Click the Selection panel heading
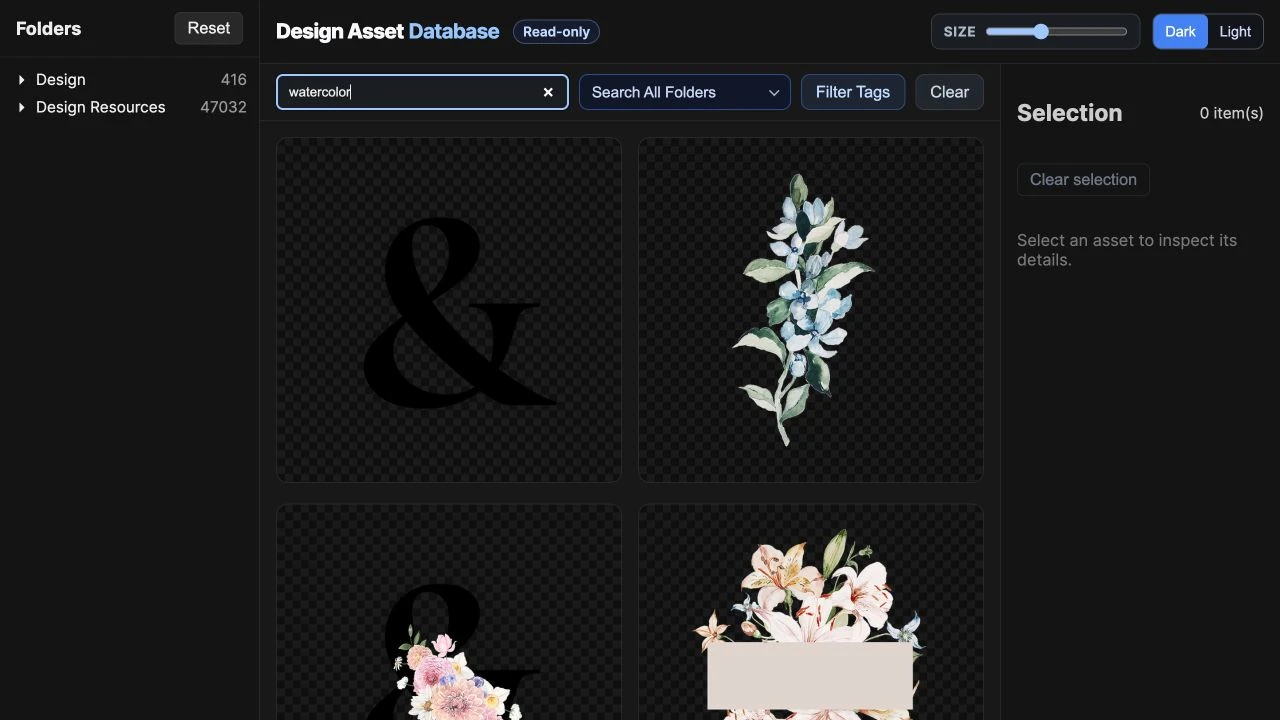1280x720 pixels. point(1069,113)
